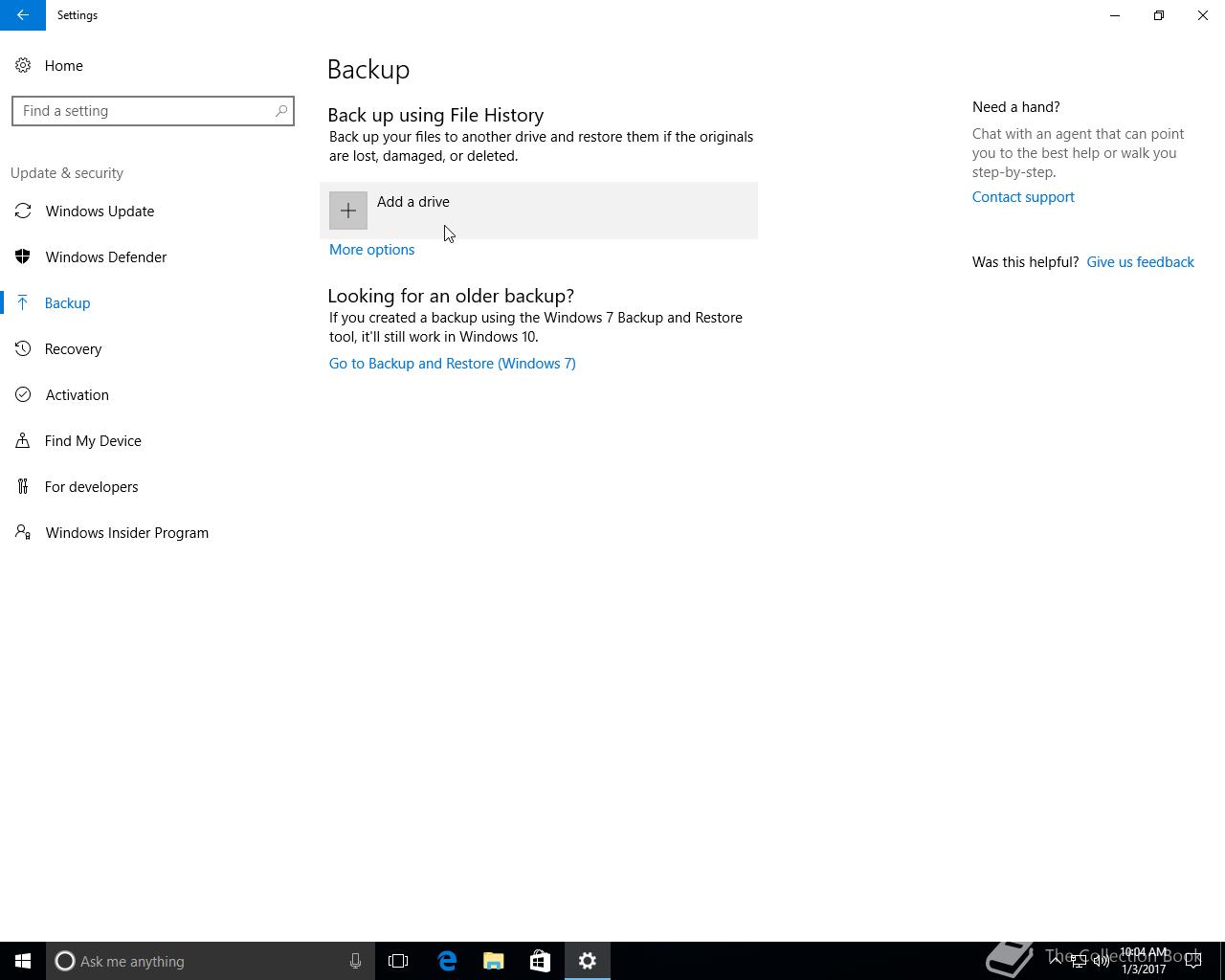
Task: Open File Explorer from taskbar
Action: [x=494, y=961]
